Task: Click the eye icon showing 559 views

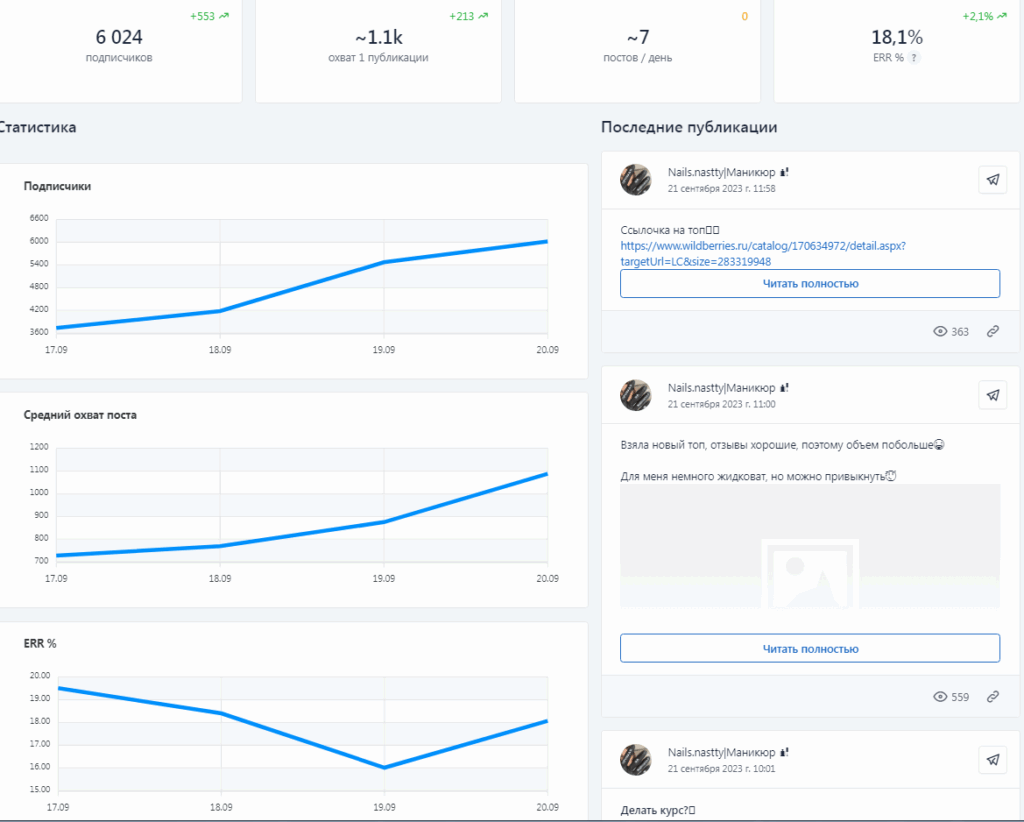Action: pos(940,697)
